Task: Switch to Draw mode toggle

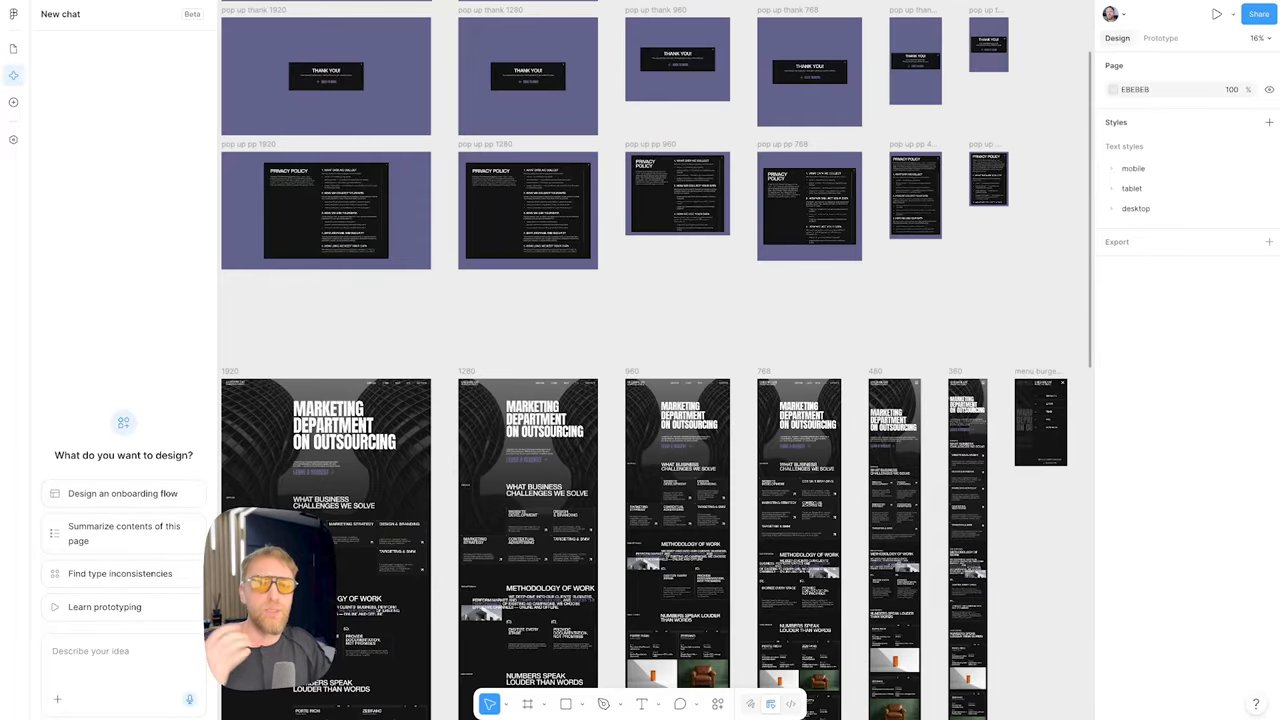Action: pos(751,704)
